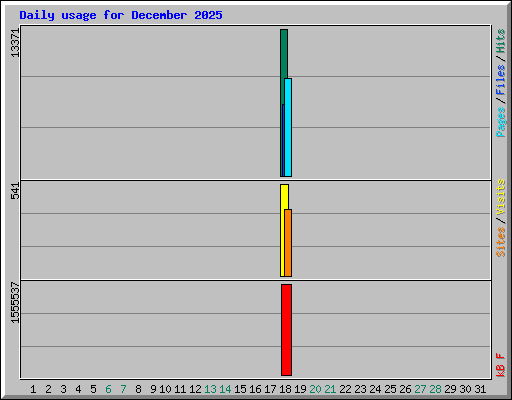Click day 2 on the x-axis
This screenshot has height=400, width=512.
(48, 389)
